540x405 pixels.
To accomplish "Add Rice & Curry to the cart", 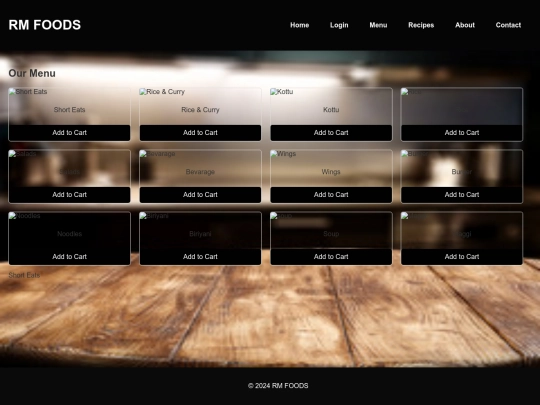I will tap(200, 133).
